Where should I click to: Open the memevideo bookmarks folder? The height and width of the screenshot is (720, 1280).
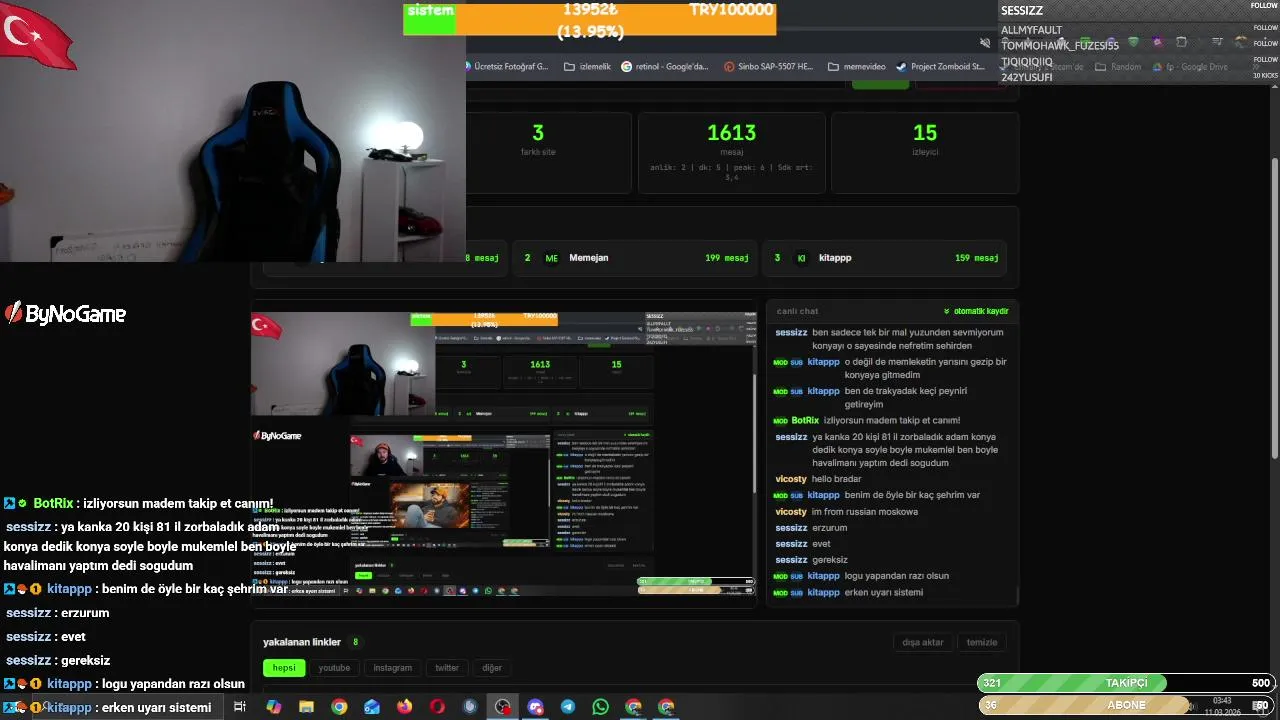tap(857, 67)
